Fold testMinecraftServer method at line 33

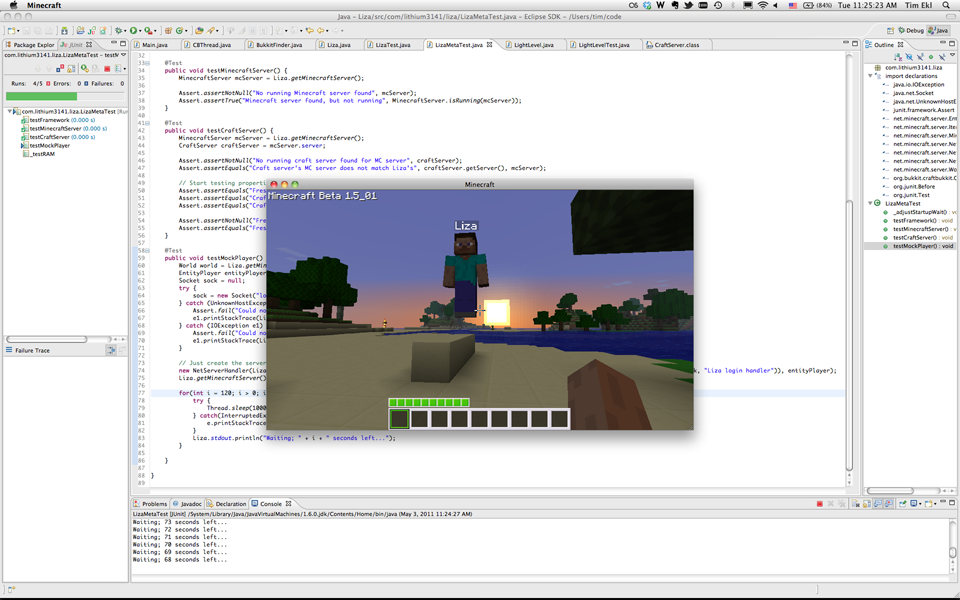pyautogui.click(x=148, y=63)
